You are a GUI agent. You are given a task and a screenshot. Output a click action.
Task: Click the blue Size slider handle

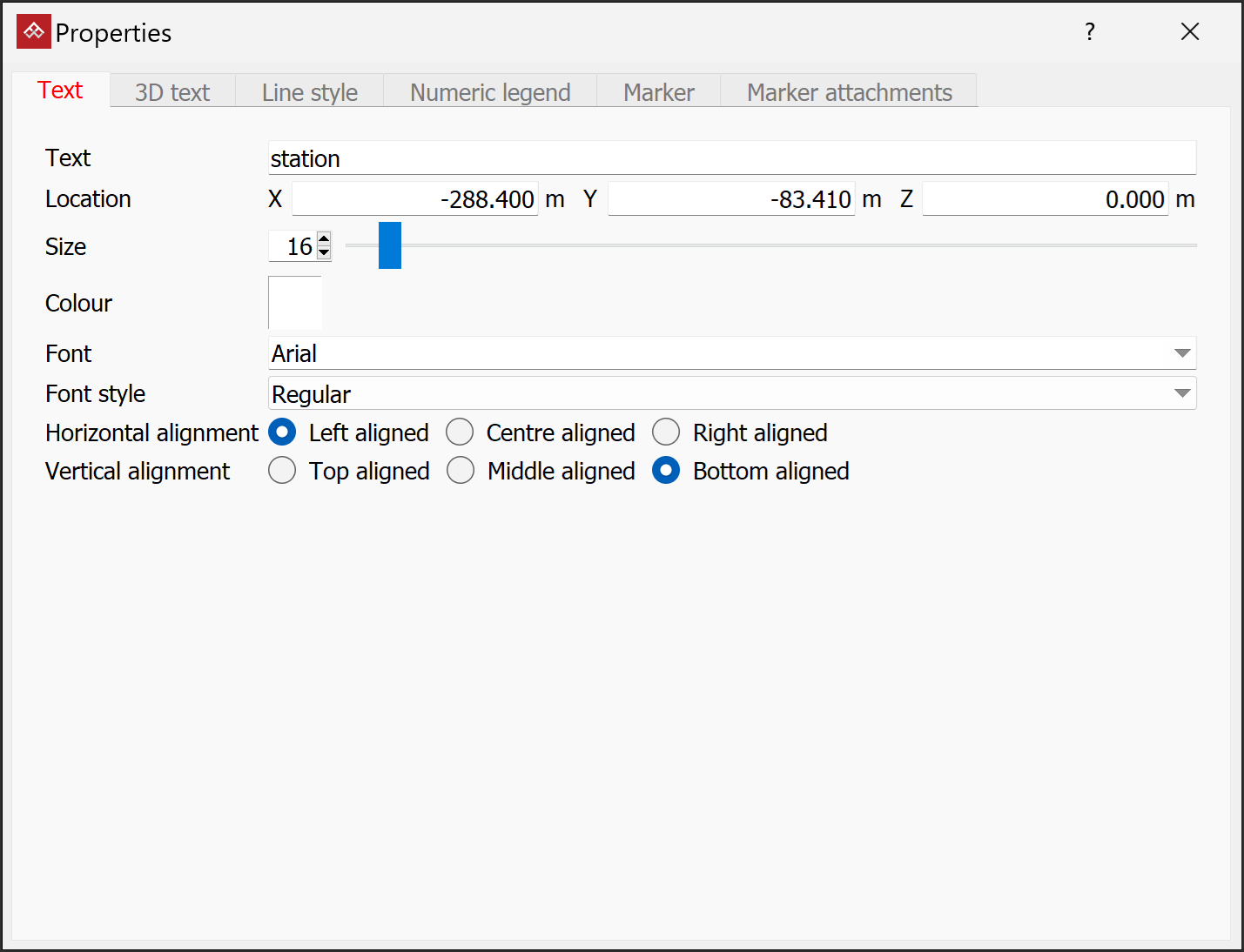390,245
